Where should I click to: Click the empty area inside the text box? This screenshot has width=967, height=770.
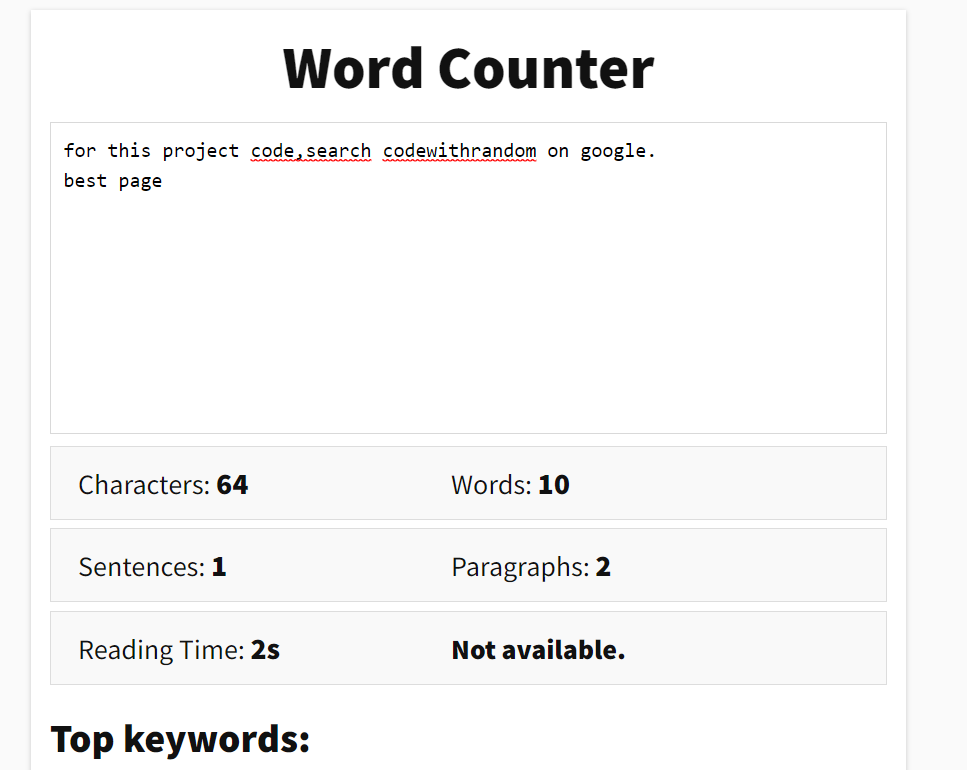pyautogui.click(x=468, y=320)
